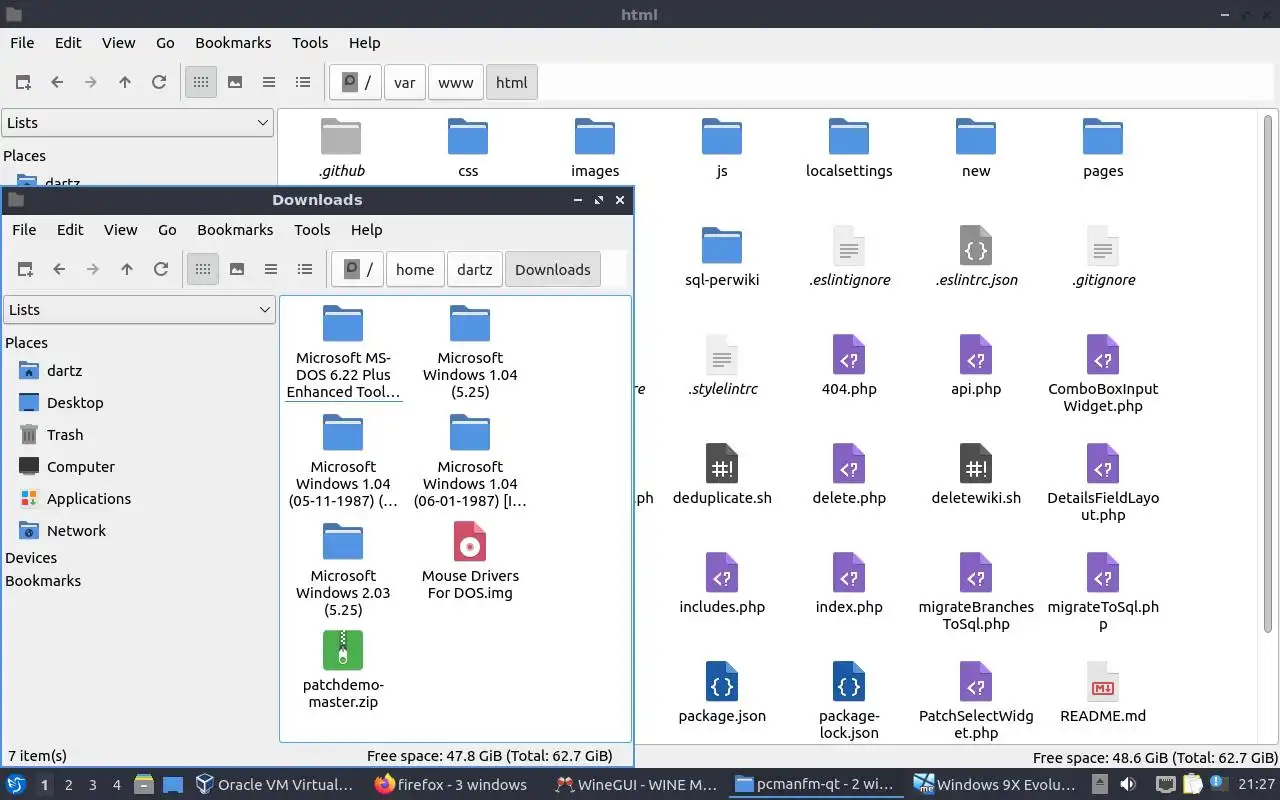This screenshot has height=800, width=1280.
Task: Open View menu in html window
Action: point(118,42)
